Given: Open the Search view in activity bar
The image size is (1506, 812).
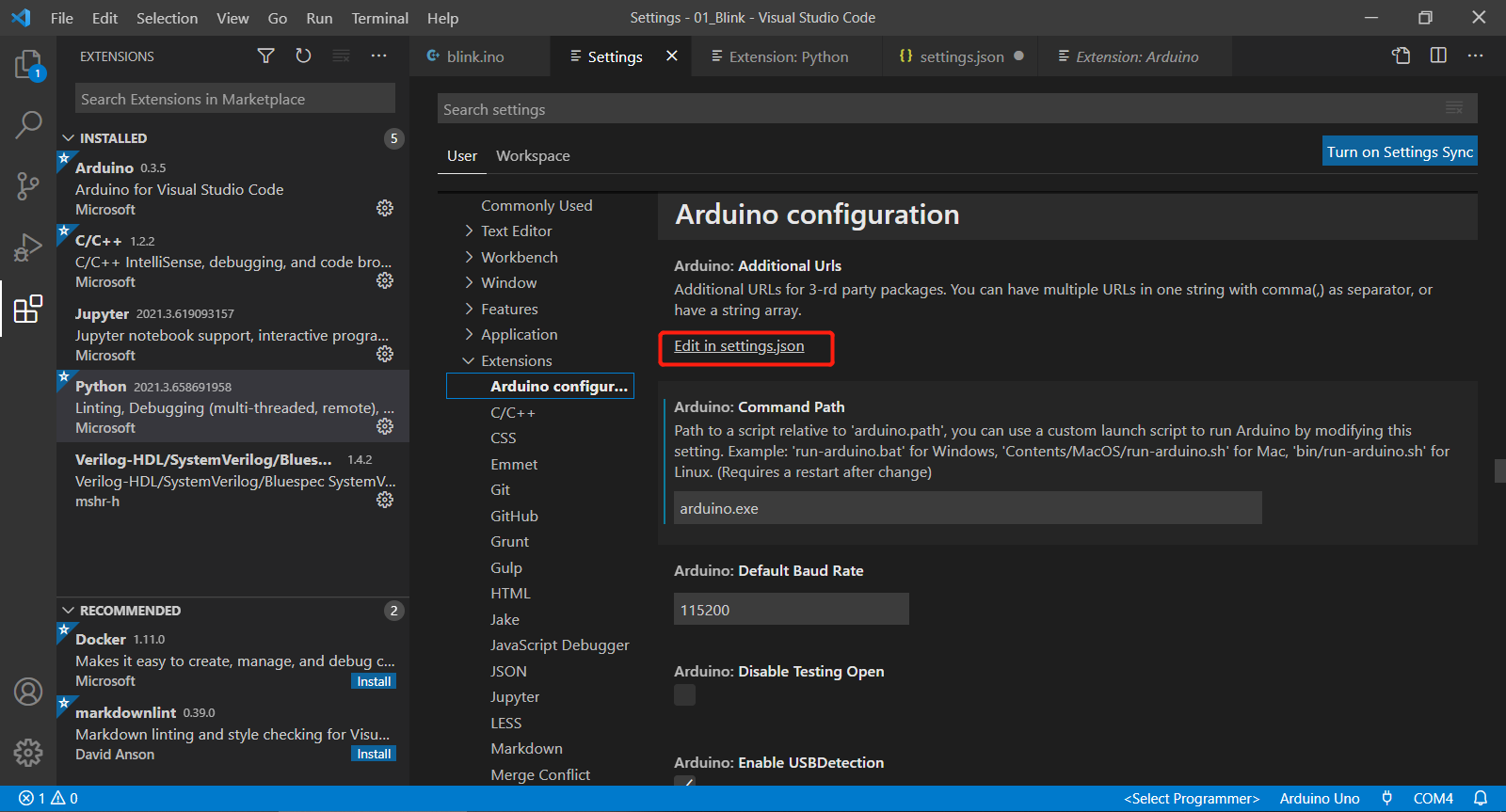Looking at the screenshot, I should point(28,124).
